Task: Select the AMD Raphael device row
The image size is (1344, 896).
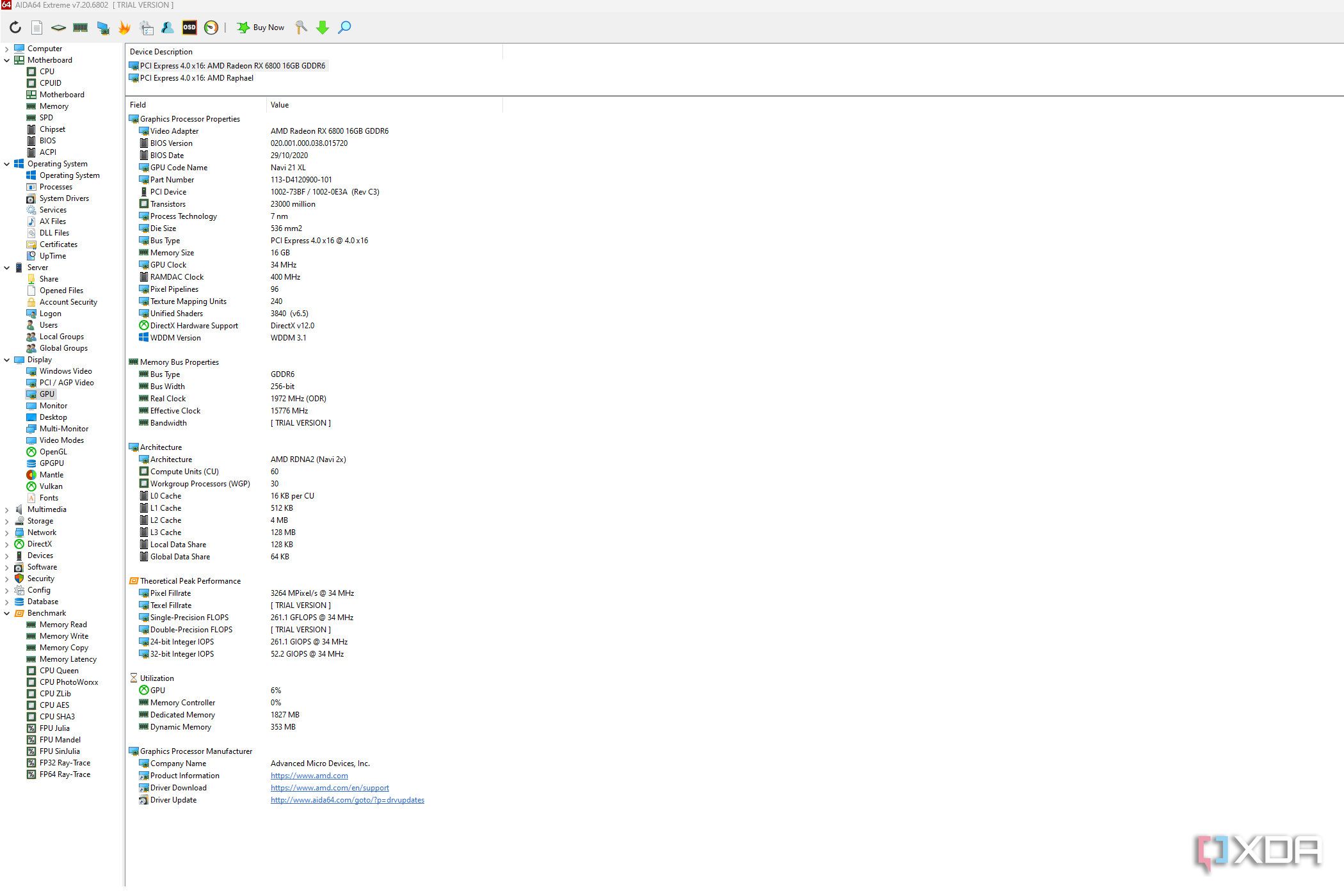Action: [191, 78]
